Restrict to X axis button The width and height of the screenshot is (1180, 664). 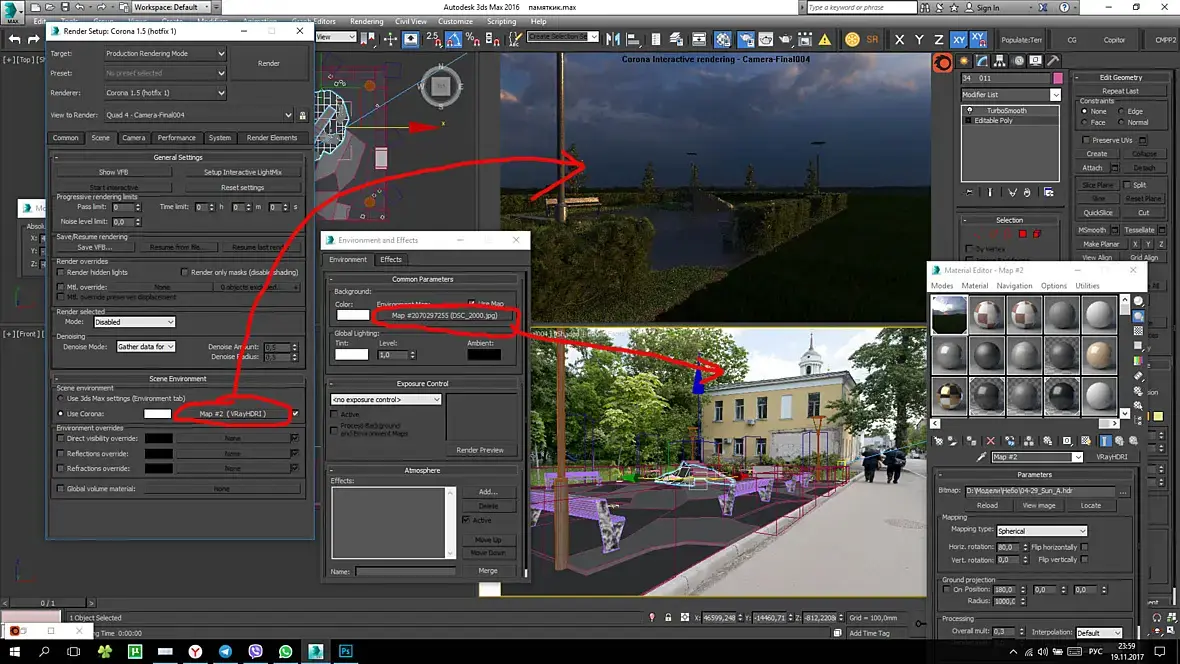click(899, 39)
